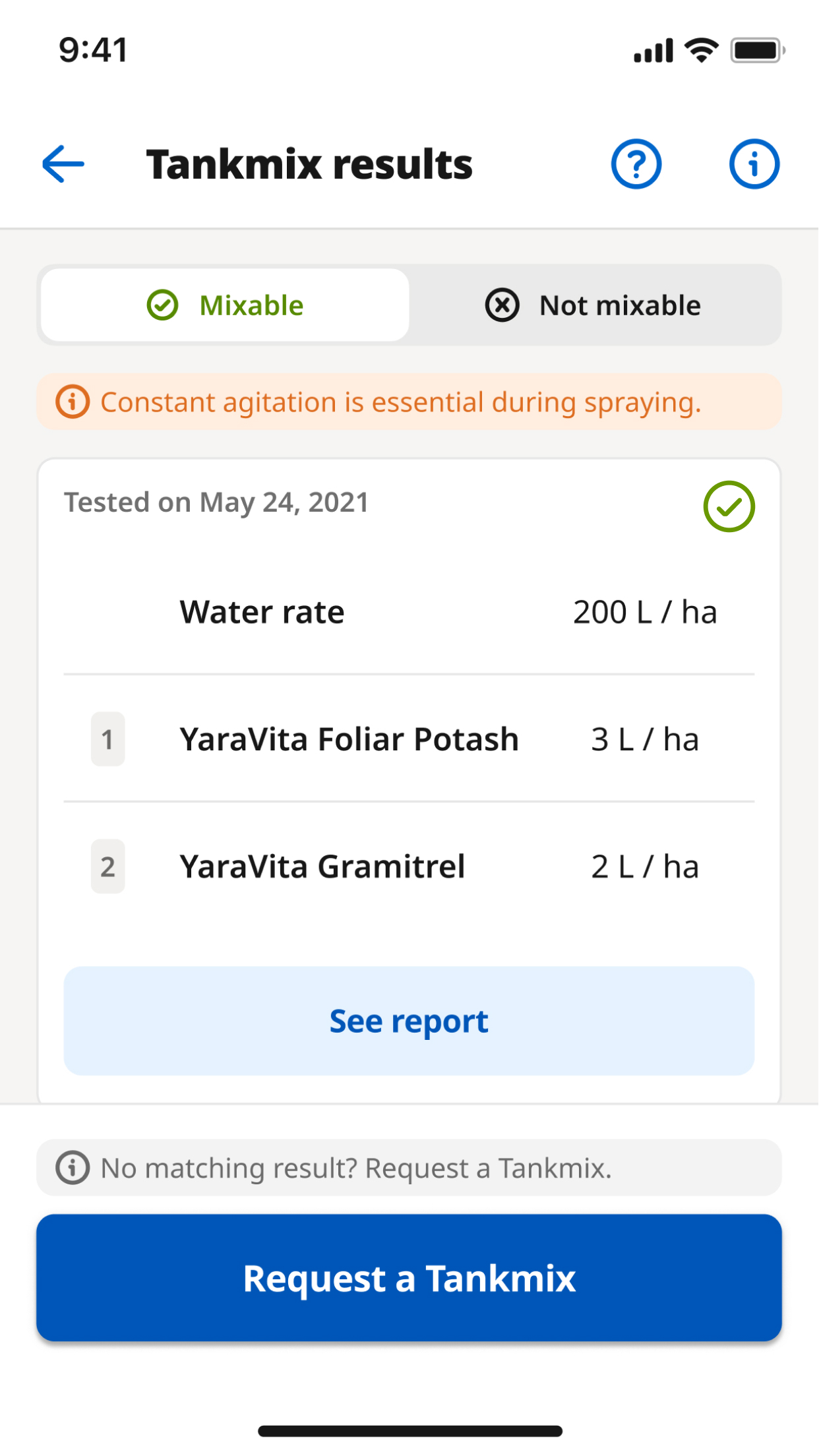Tap the back arrow icon
Screen dimensions: 819x1456
tap(63, 164)
